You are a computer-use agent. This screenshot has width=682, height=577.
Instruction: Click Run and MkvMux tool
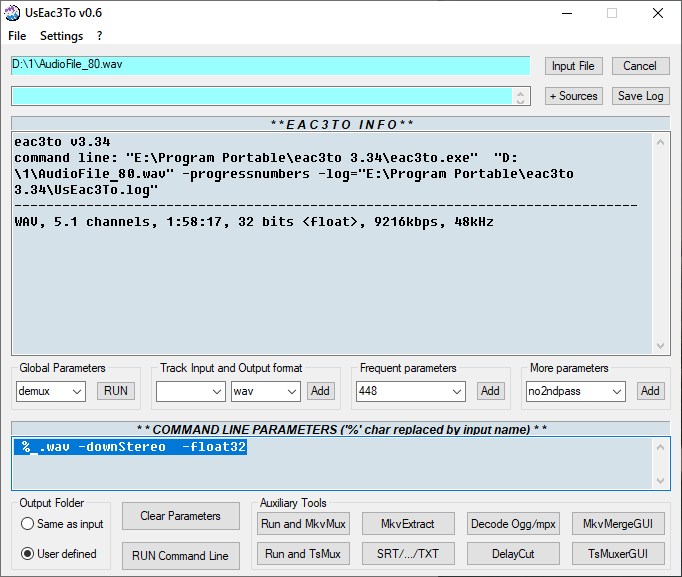point(303,524)
